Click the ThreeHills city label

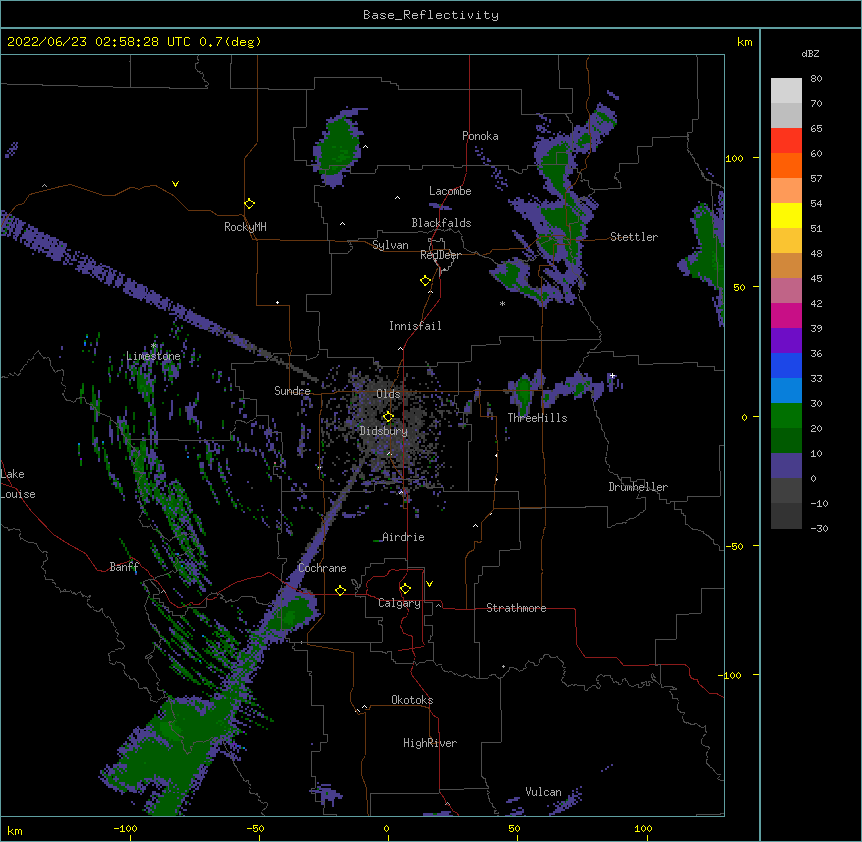coord(537,418)
